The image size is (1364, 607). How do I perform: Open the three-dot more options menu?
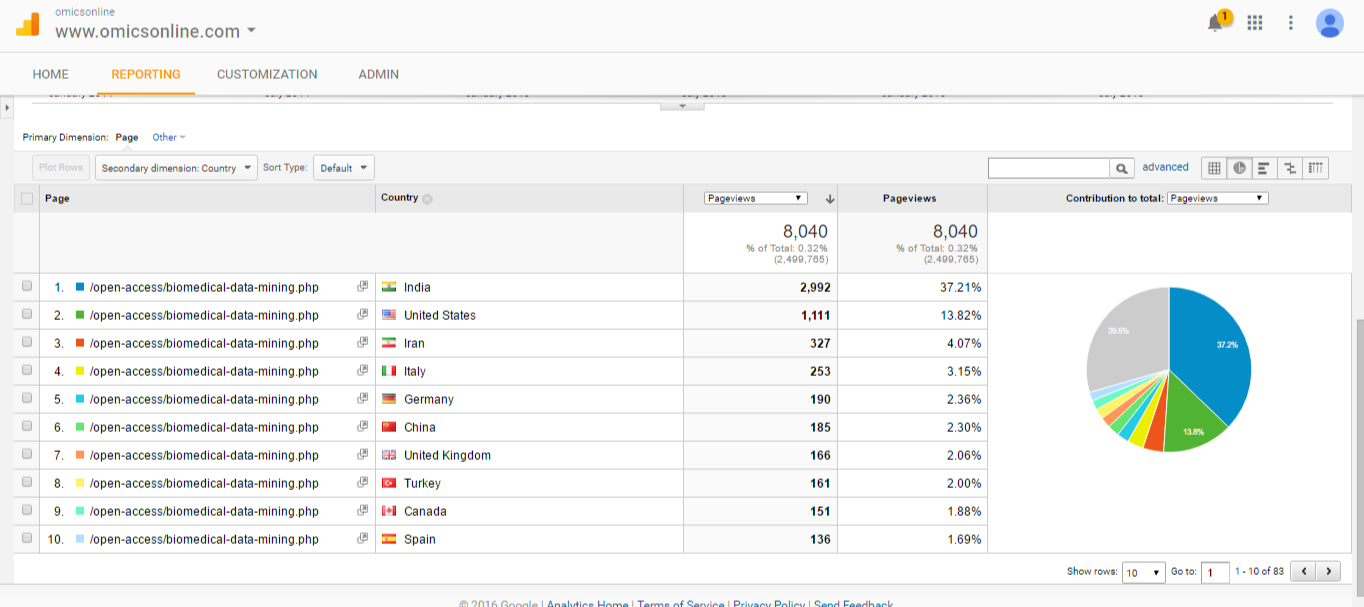pyautogui.click(x=1291, y=23)
